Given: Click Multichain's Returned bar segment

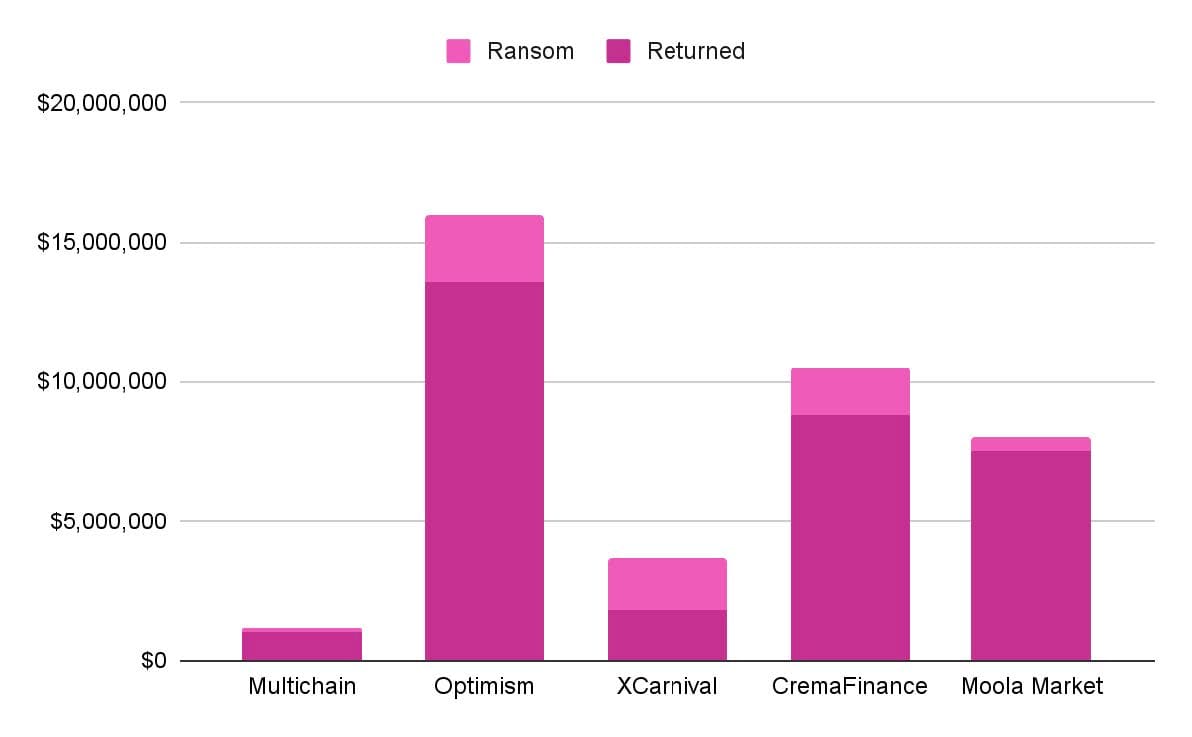Looking at the screenshot, I should coord(302,646).
